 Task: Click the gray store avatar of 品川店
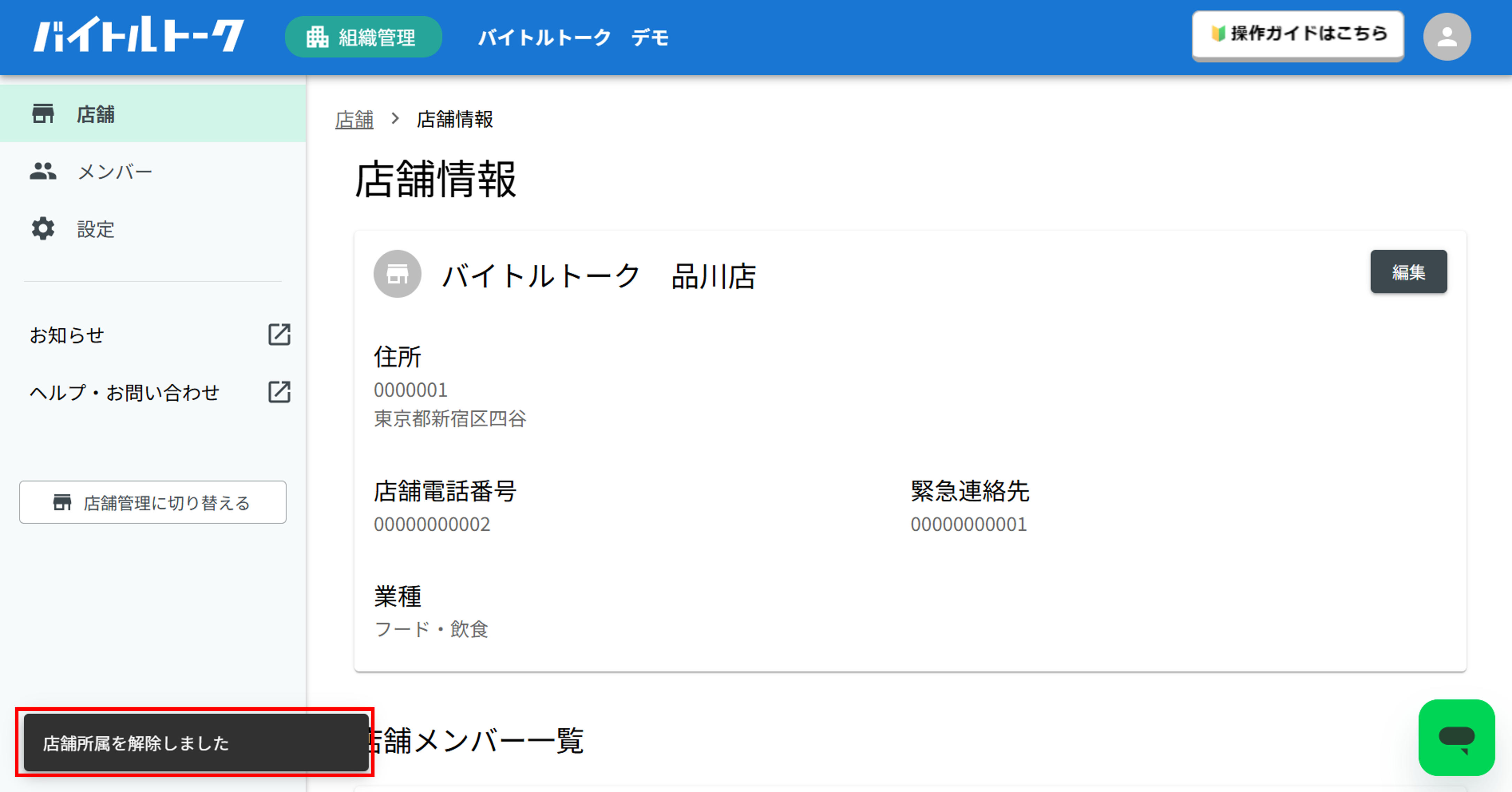click(x=398, y=274)
